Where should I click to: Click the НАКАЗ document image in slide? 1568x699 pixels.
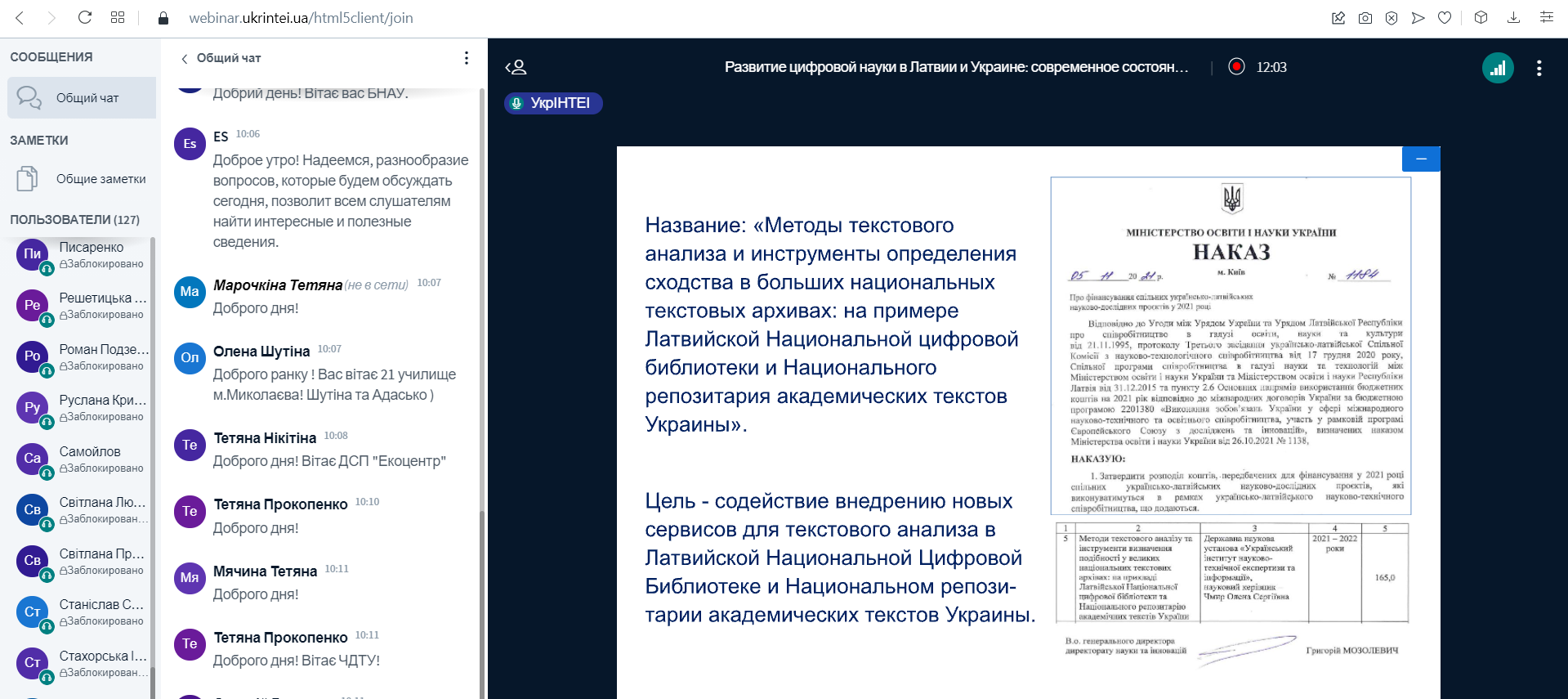pos(1231,346)
